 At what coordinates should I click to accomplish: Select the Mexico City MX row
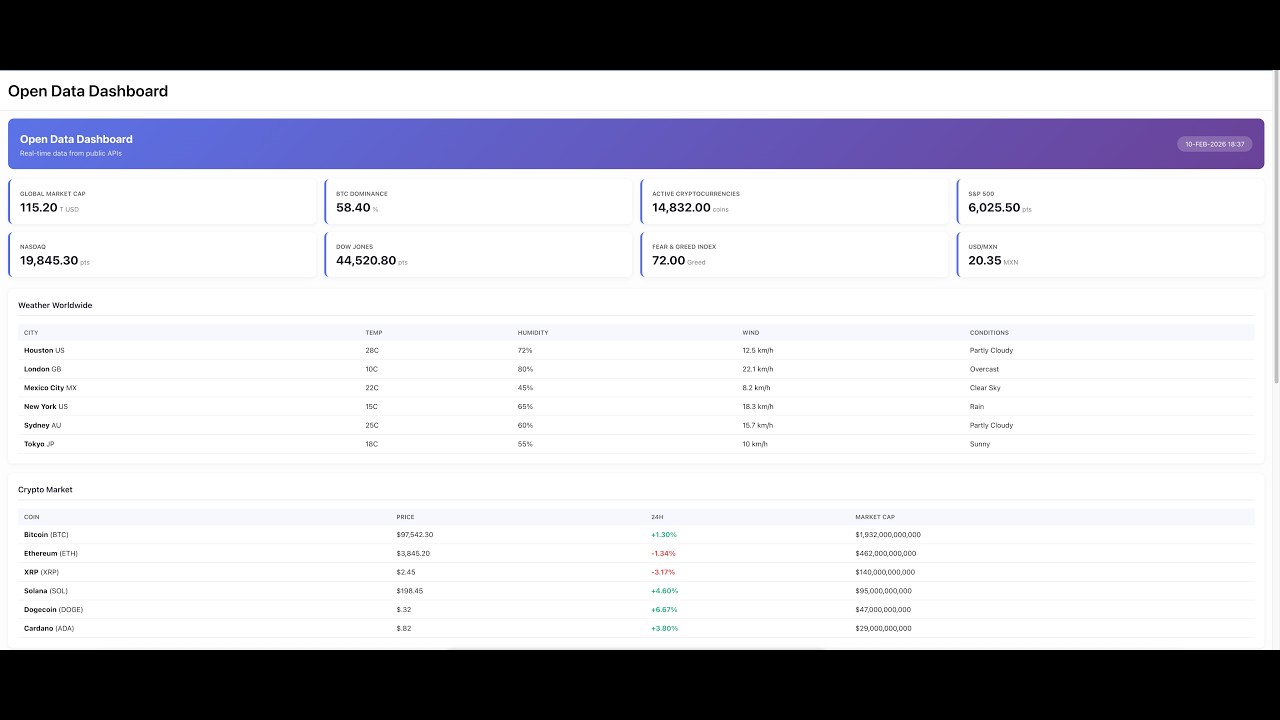(x=636, y=388)
